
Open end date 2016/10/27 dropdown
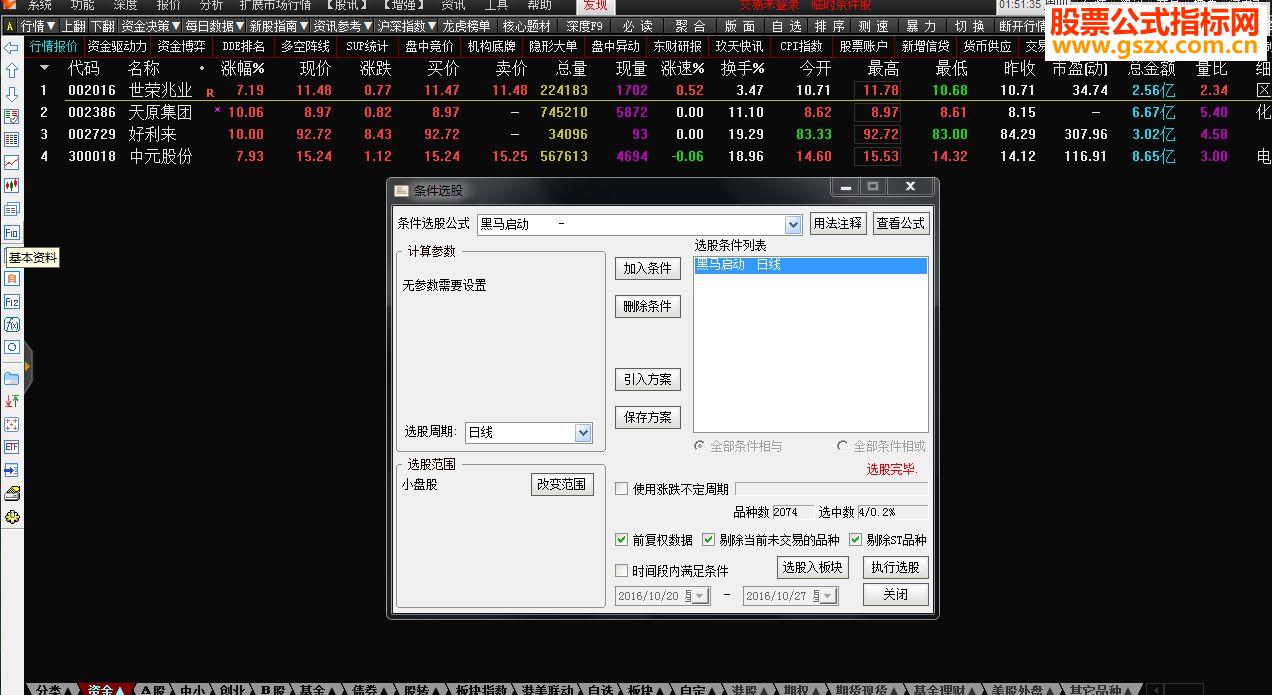point(829,596)
